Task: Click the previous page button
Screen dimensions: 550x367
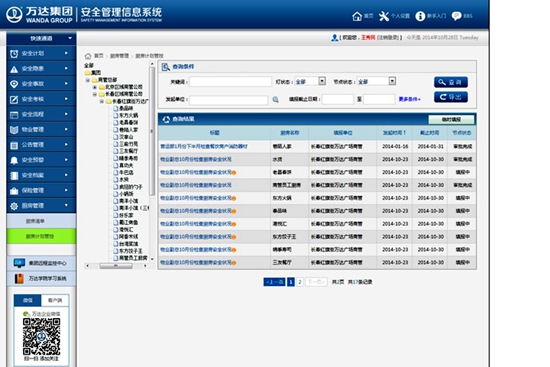Action: (274, 282)
